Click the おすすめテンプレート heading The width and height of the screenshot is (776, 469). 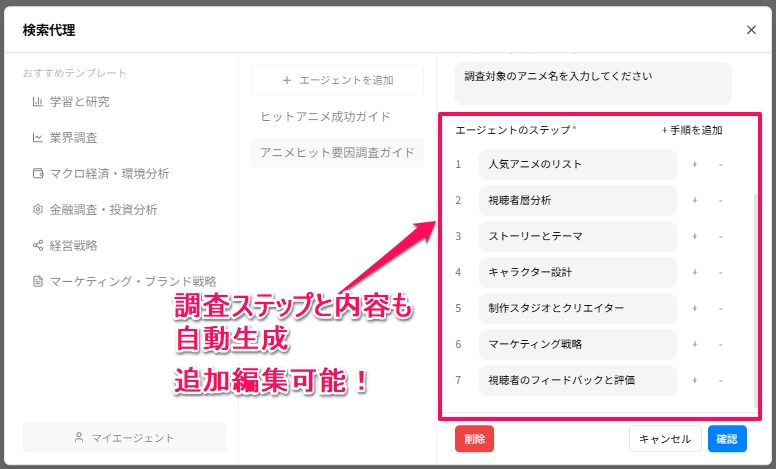(x=75, y=73)
